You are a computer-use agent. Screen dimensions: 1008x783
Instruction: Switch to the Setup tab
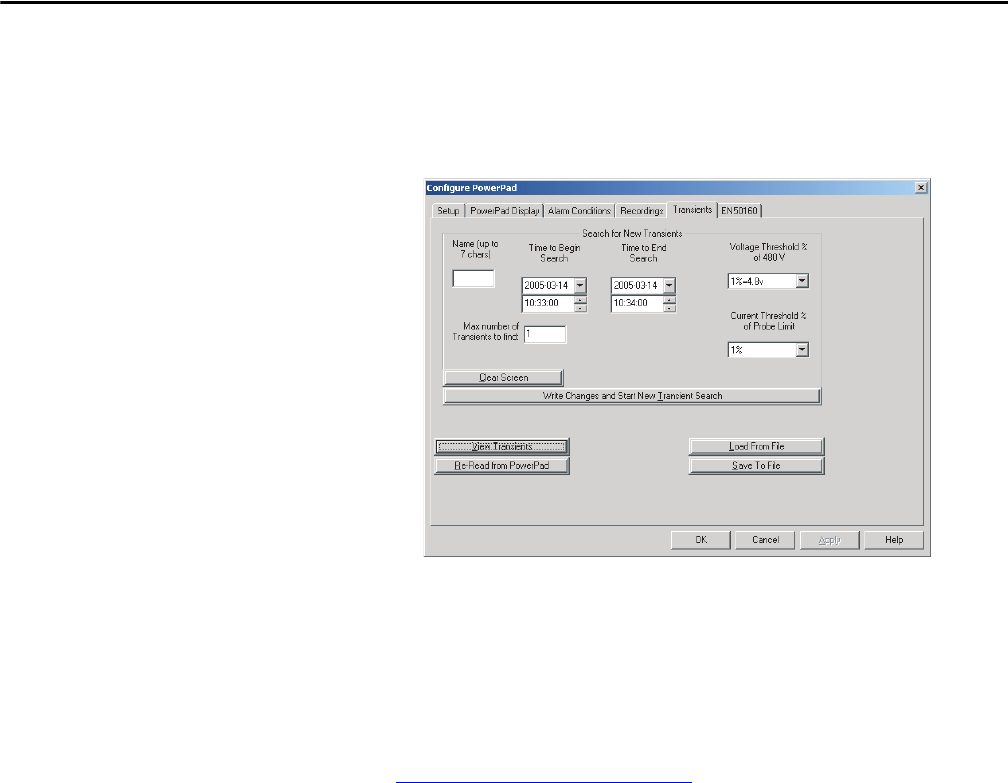tap(448, 211)
